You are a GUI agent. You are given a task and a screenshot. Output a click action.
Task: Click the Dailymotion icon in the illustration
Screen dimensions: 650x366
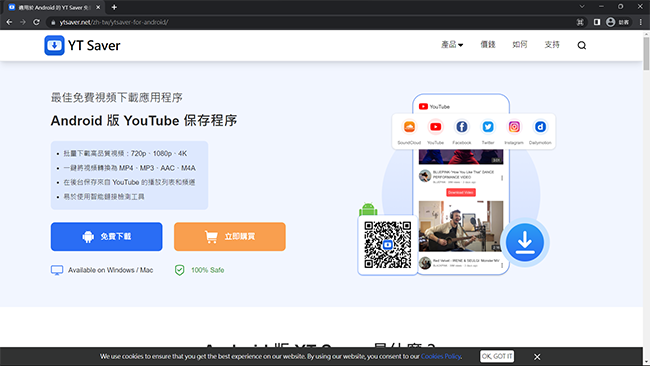coord(540,127)
